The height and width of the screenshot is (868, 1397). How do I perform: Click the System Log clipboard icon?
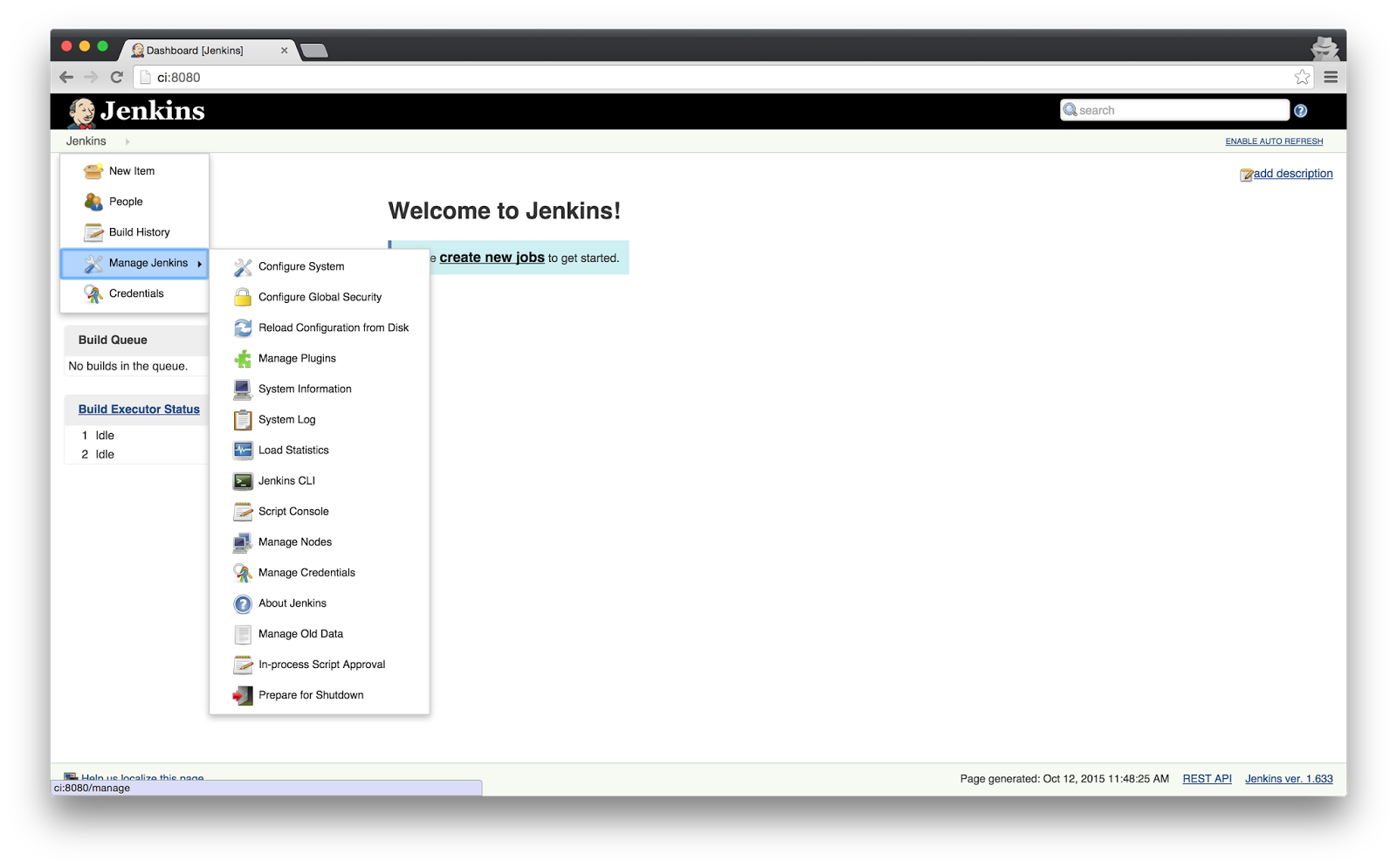[243, 420]
